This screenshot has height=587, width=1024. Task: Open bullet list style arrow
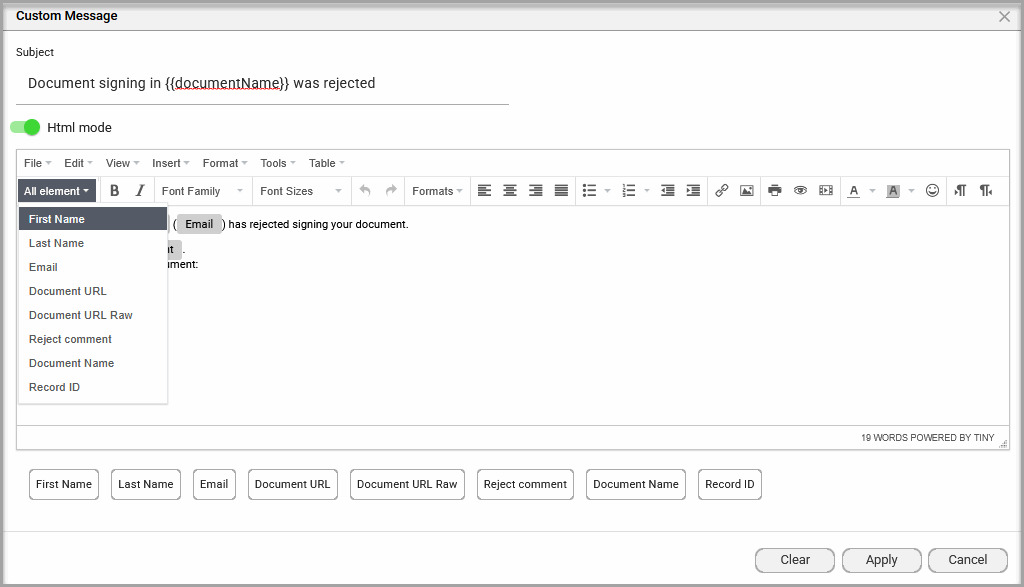[607, 191]
